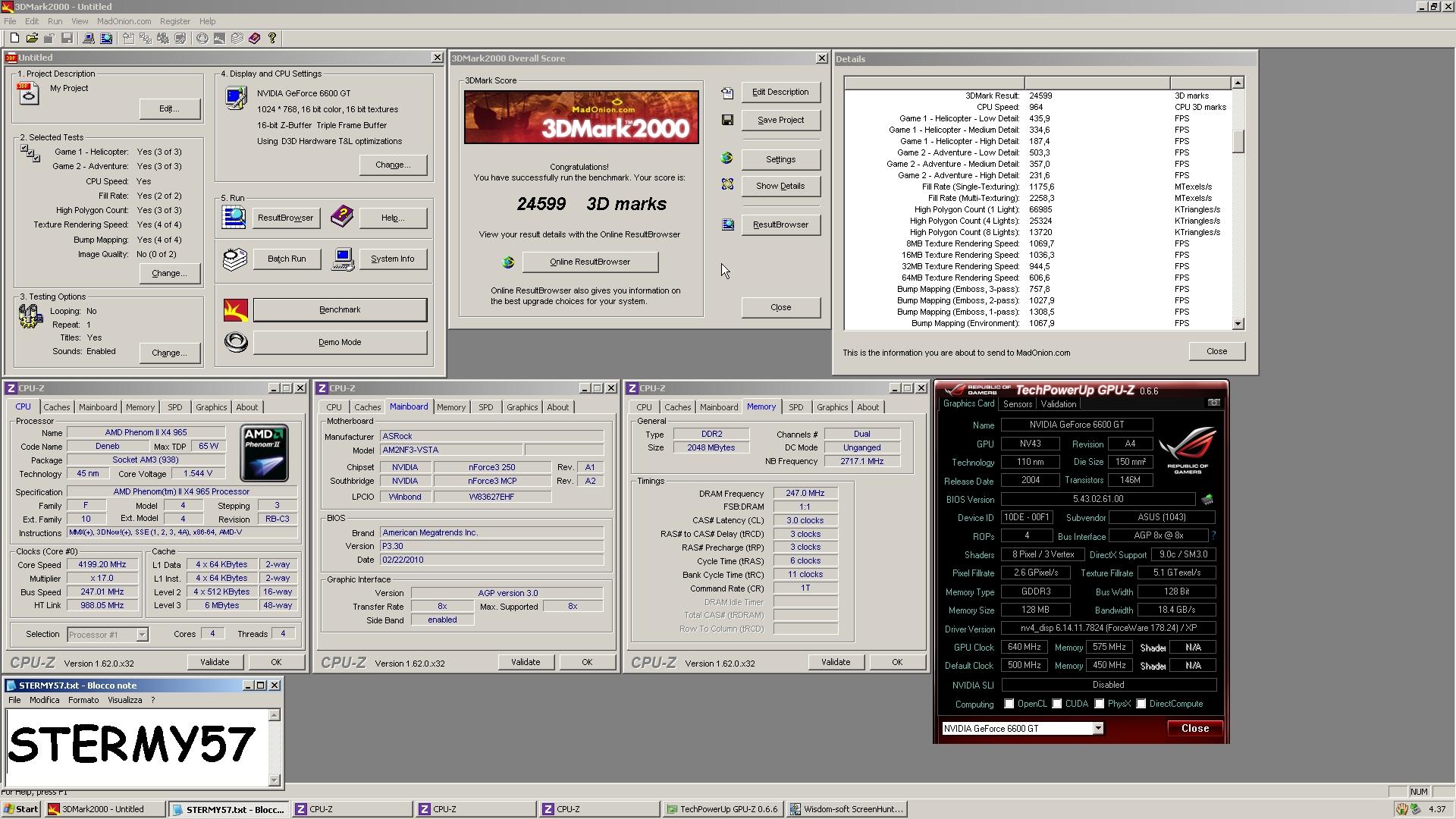Open the Formato menu in Blocco note
Screen dimensions: 1456x819
(83, 700)
